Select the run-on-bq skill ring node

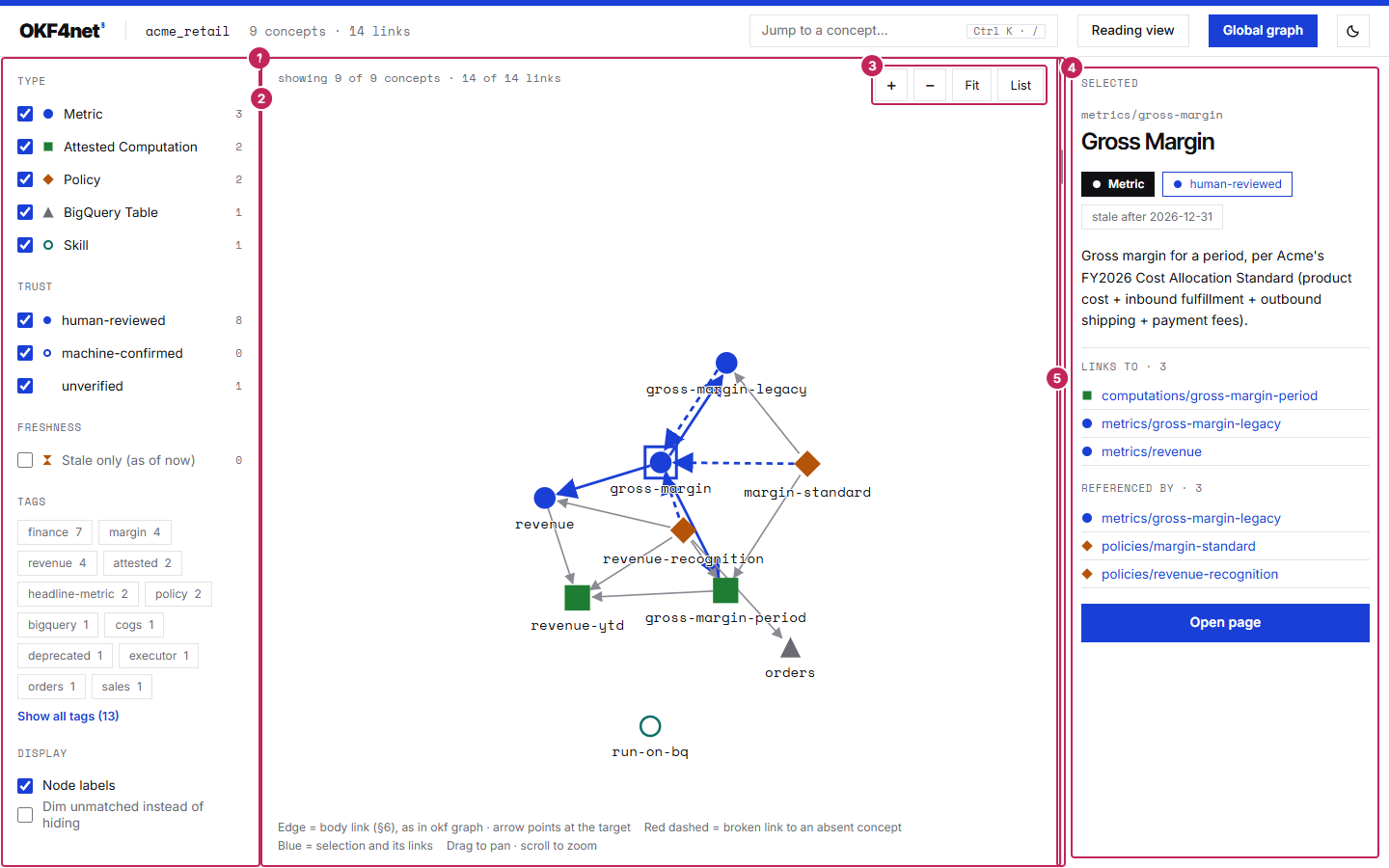(x=650, y=725)
